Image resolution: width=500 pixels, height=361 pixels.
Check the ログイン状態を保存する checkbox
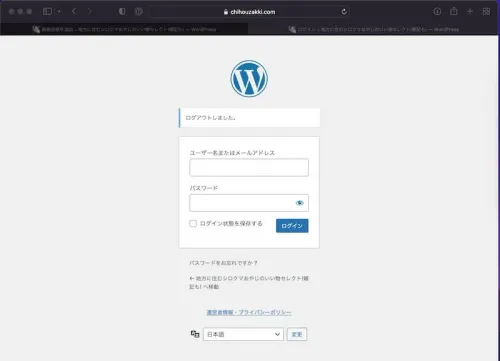193,223
